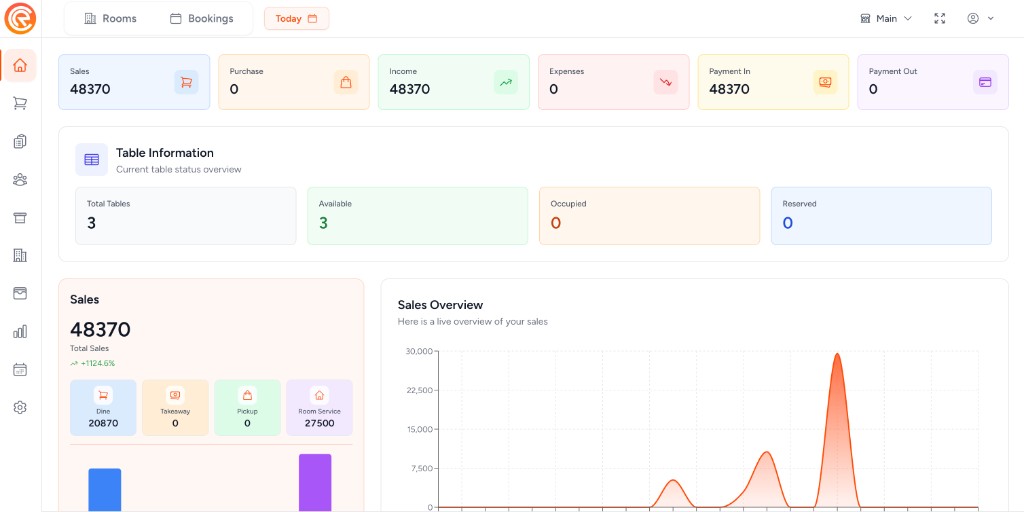The width and height of the screenshot is (1024, 512).
Task: Click the bag icon in Purchase card
Action: coord(346,82)
